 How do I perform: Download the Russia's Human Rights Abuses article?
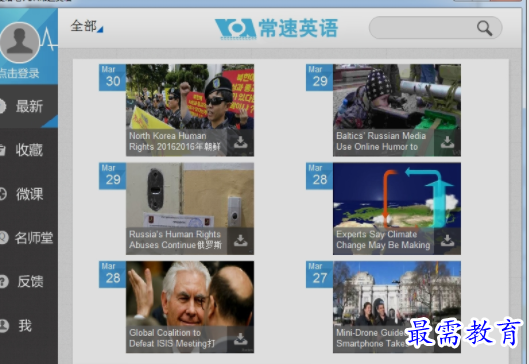point(241,241)
